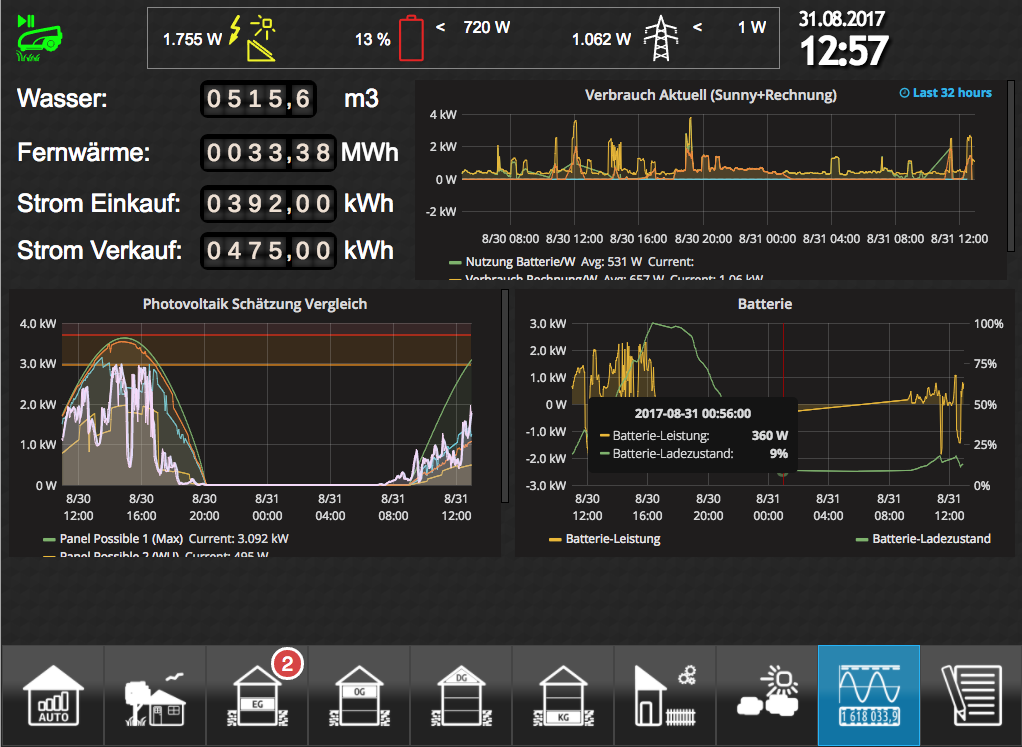
Task: Switch to the DG floor view
Action: (461, 696)
